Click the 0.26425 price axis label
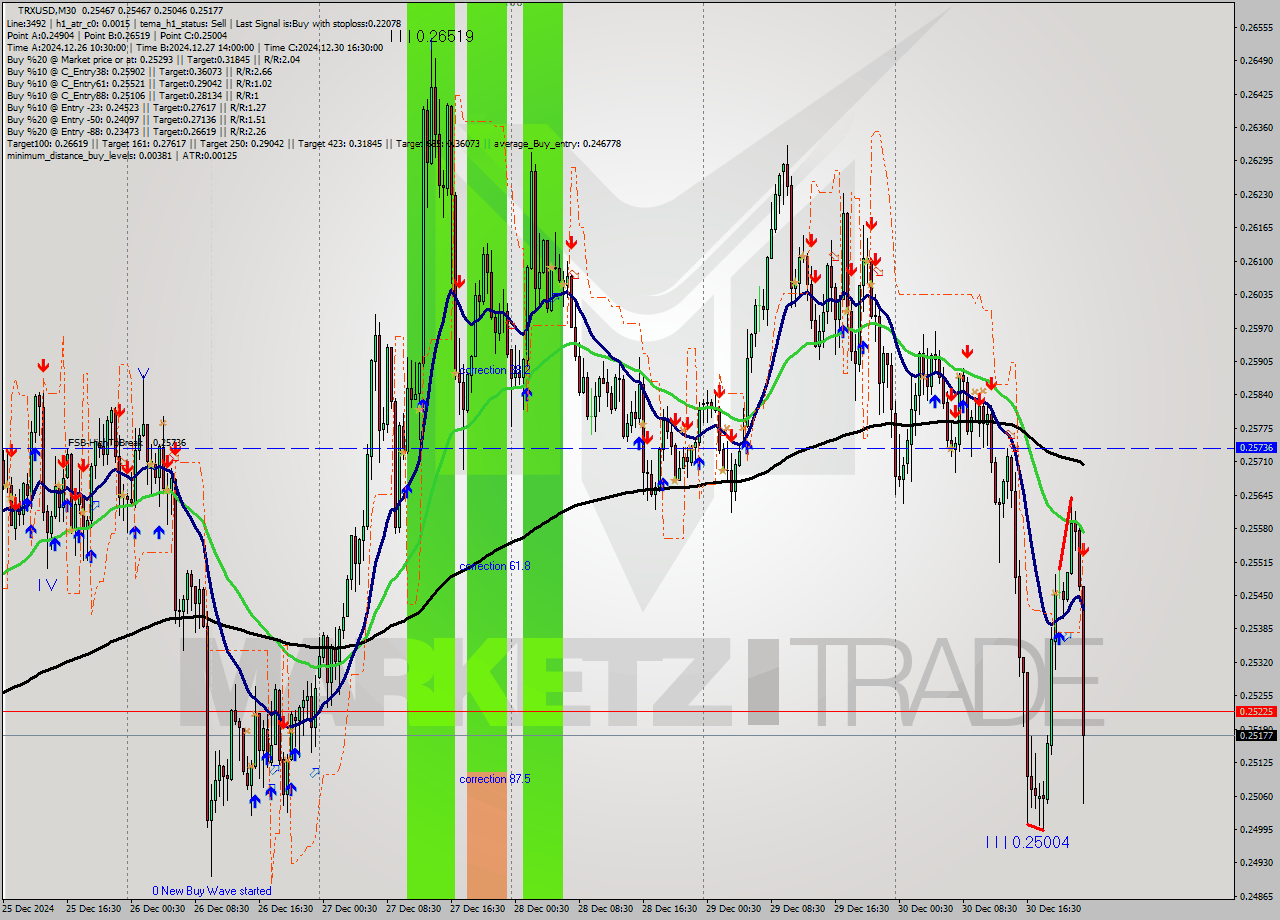Screen dimensions: 1280x920 1256,95
